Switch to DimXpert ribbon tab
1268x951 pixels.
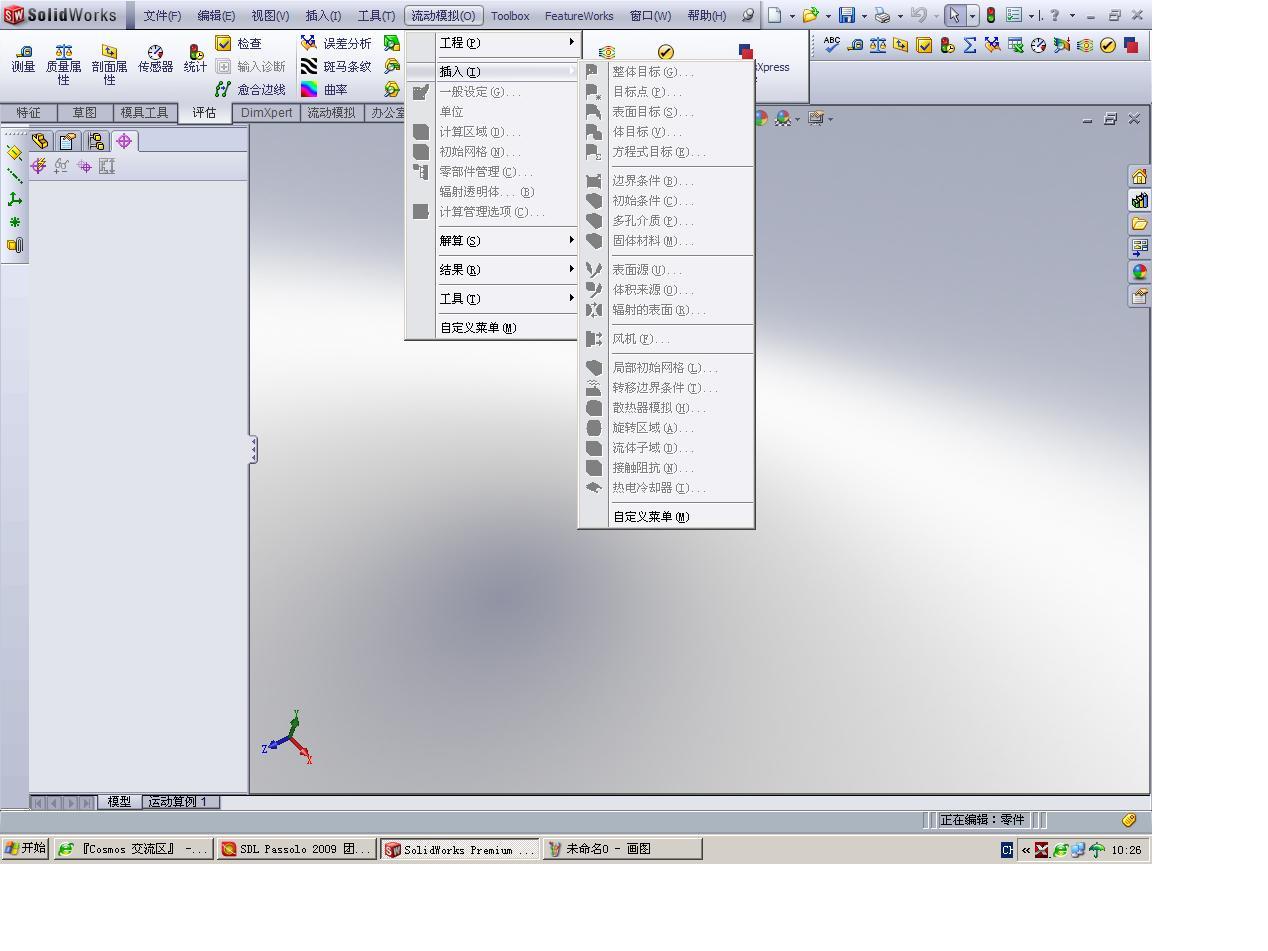pyautogui.click(x=267, y=113)
